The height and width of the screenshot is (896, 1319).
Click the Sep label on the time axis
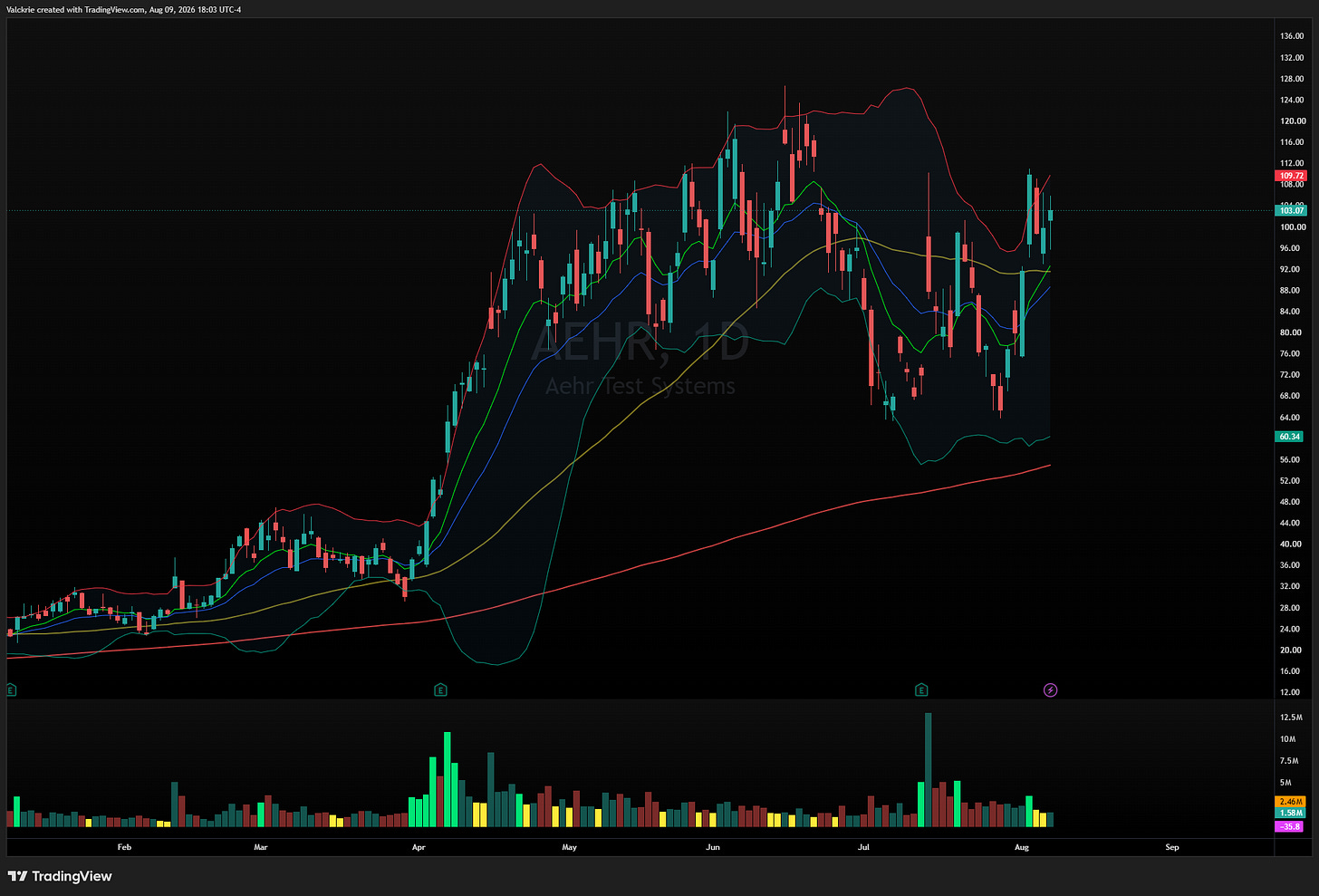pos(1172,847)
